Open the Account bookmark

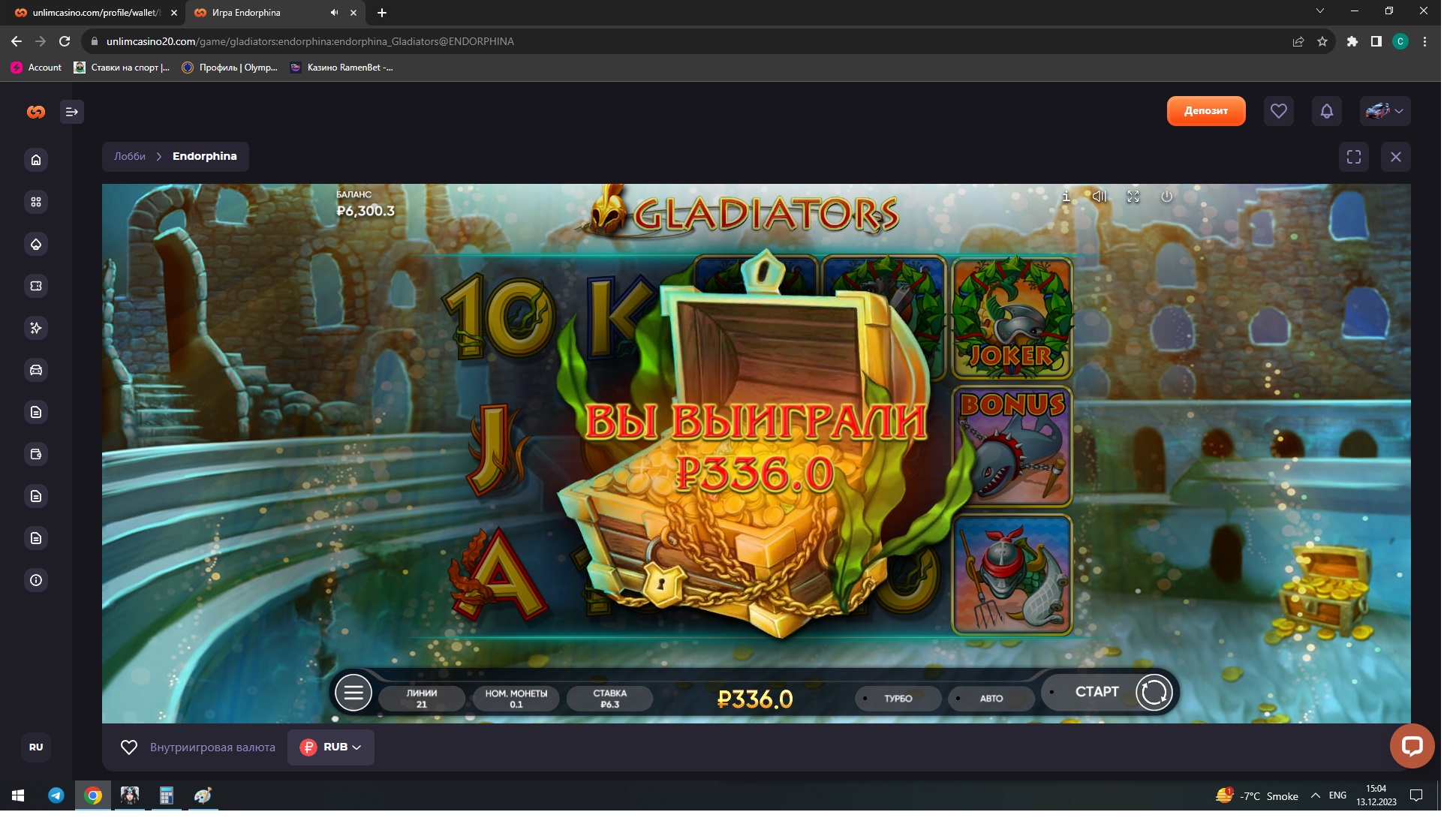tap(36, 68)
